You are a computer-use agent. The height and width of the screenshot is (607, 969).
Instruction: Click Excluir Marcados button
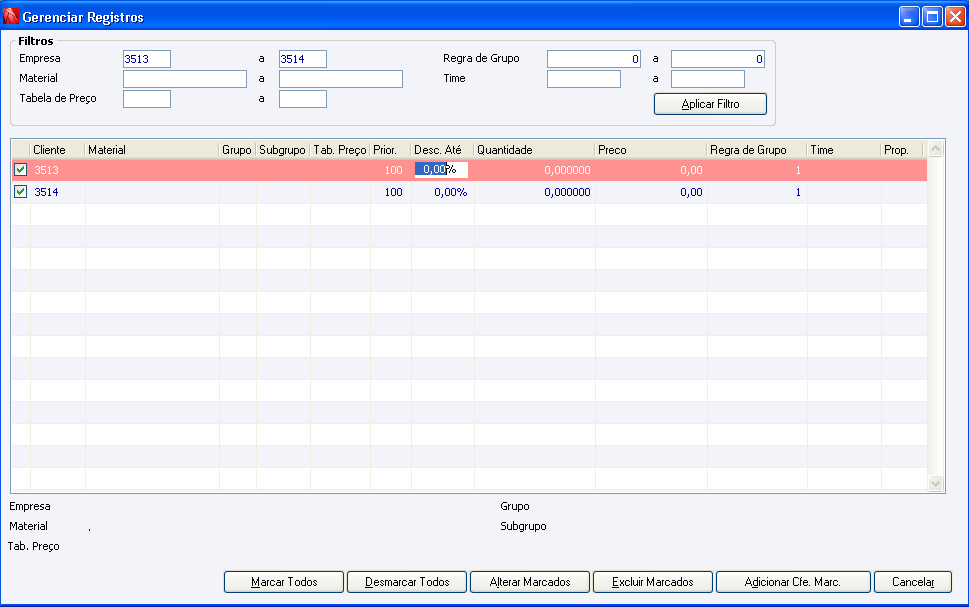pos(653,582)
